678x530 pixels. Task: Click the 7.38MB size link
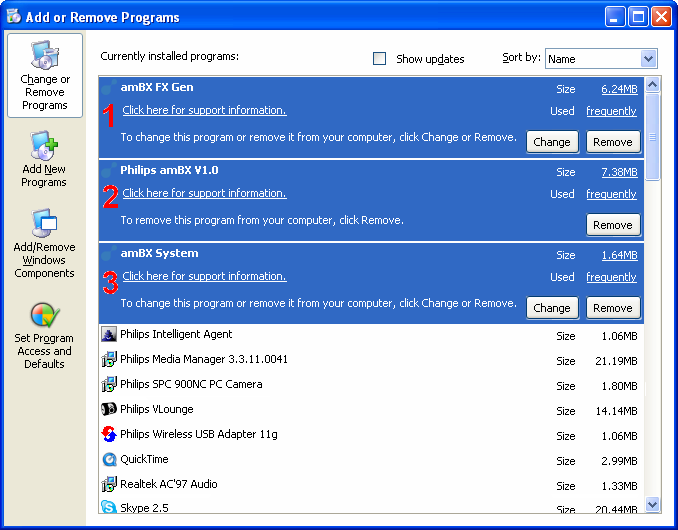coord(619,172)
